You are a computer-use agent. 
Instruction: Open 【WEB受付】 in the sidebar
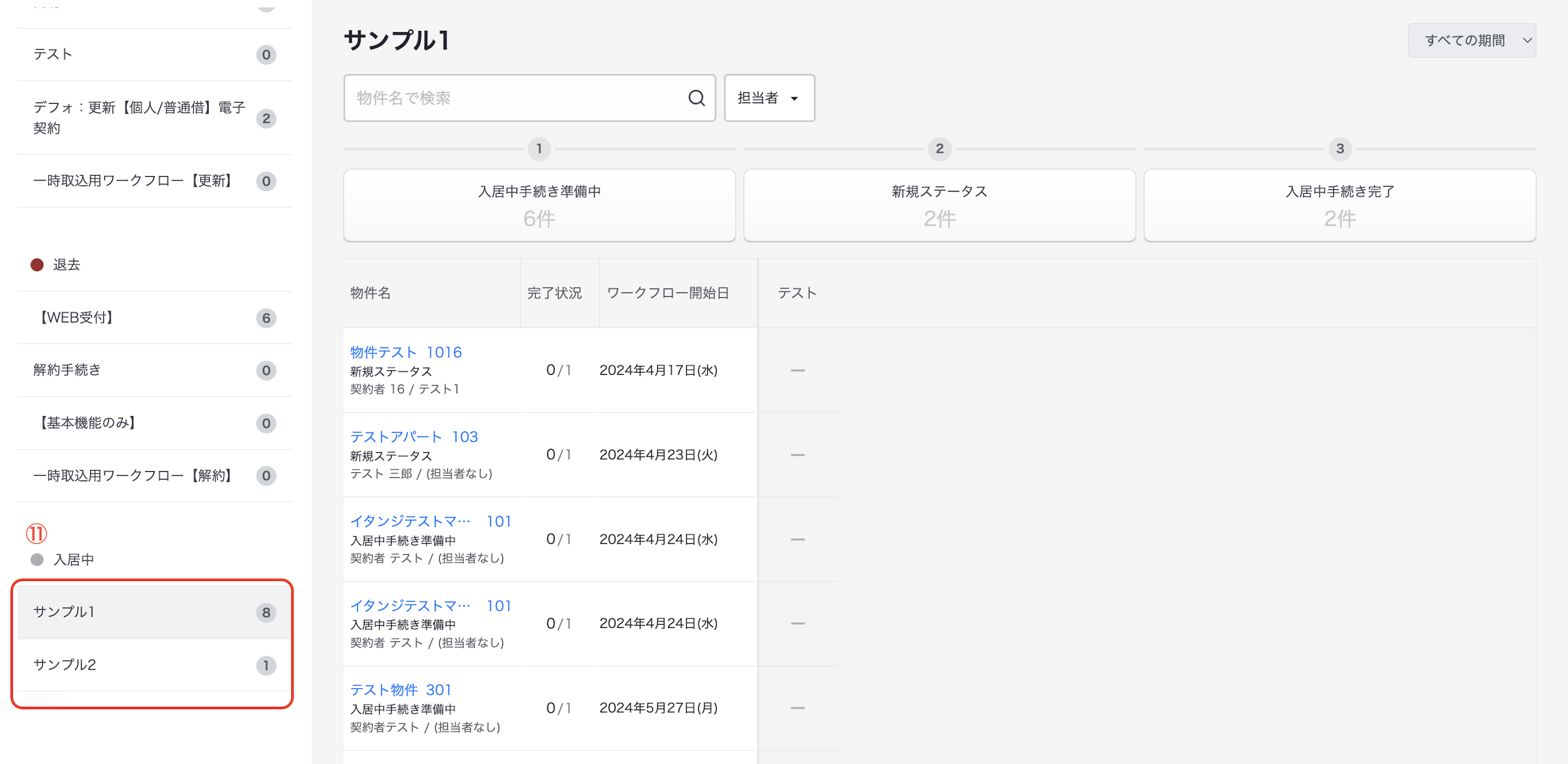click(x=154, y=318)
